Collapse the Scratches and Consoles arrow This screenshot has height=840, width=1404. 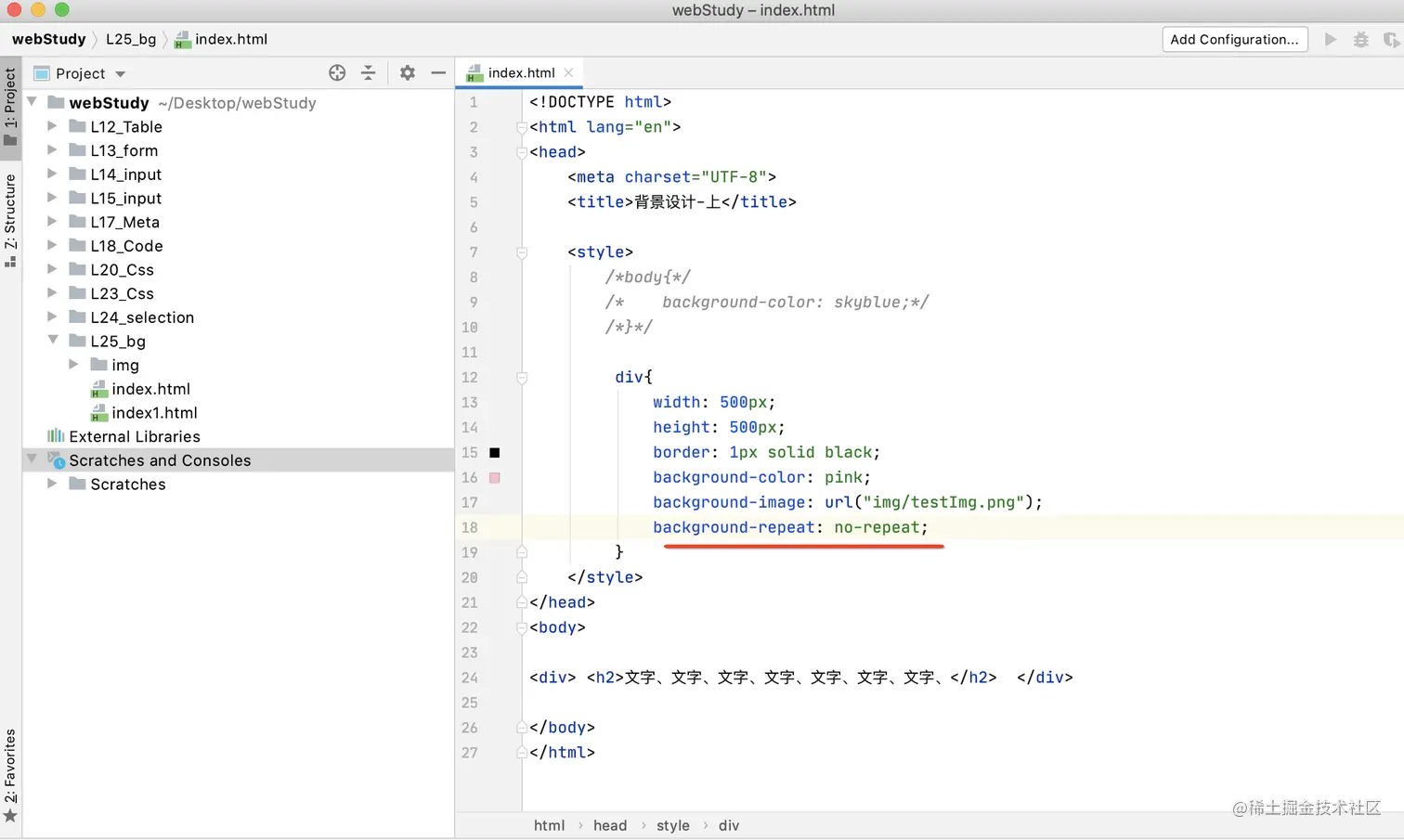pyautogui.click(x=32, y=459)
